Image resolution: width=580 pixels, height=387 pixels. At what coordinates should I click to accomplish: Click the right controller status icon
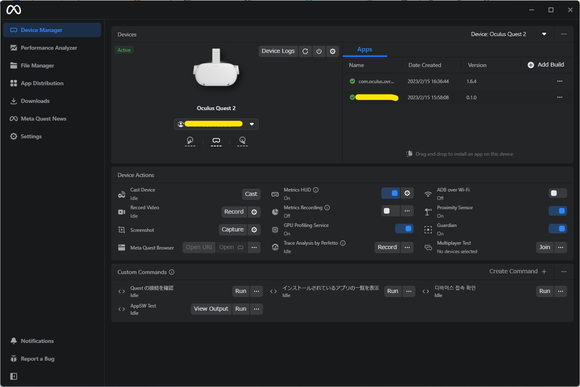[x=242, y=141]
